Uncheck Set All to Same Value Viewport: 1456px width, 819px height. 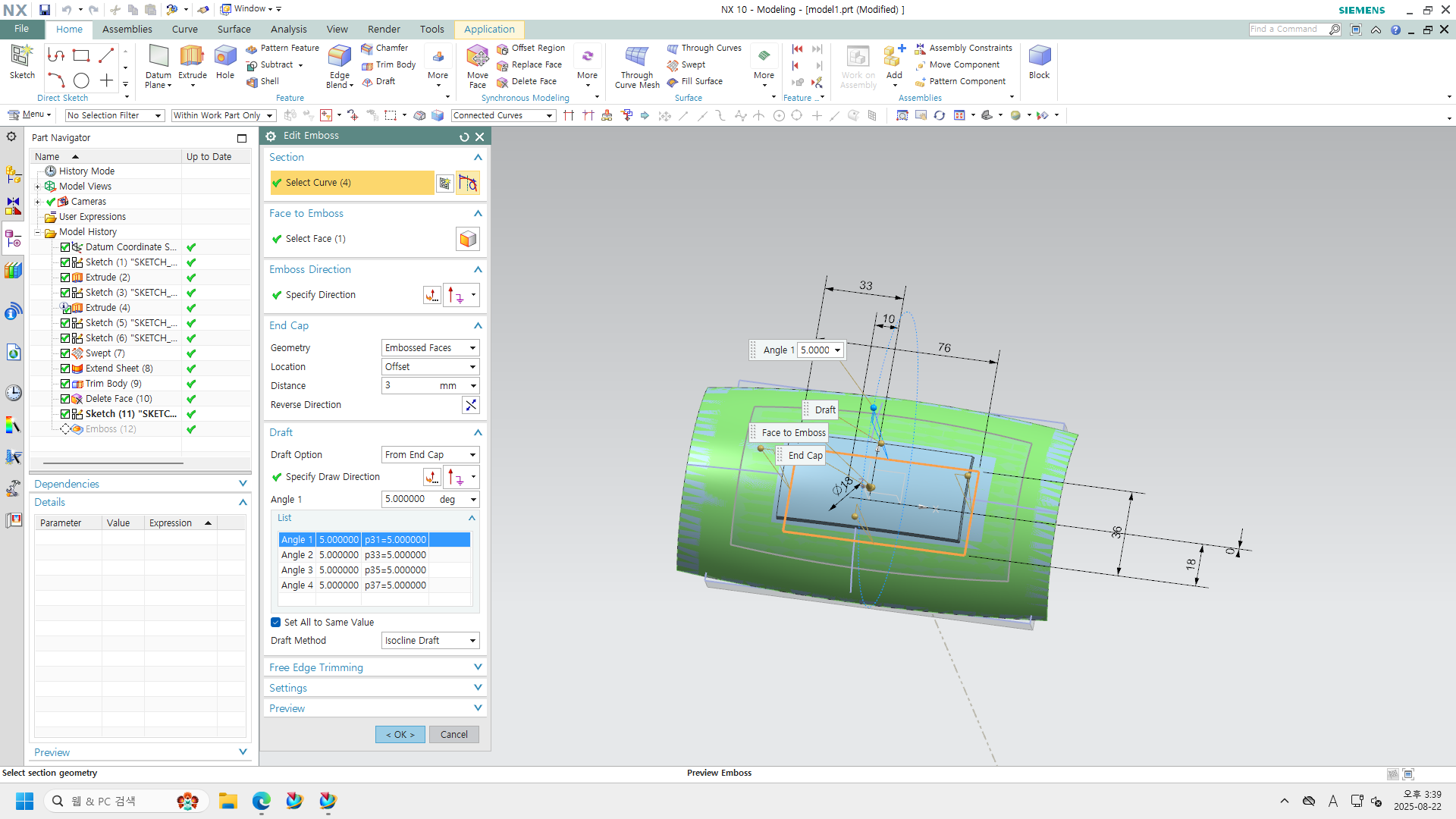coord(276,623)
